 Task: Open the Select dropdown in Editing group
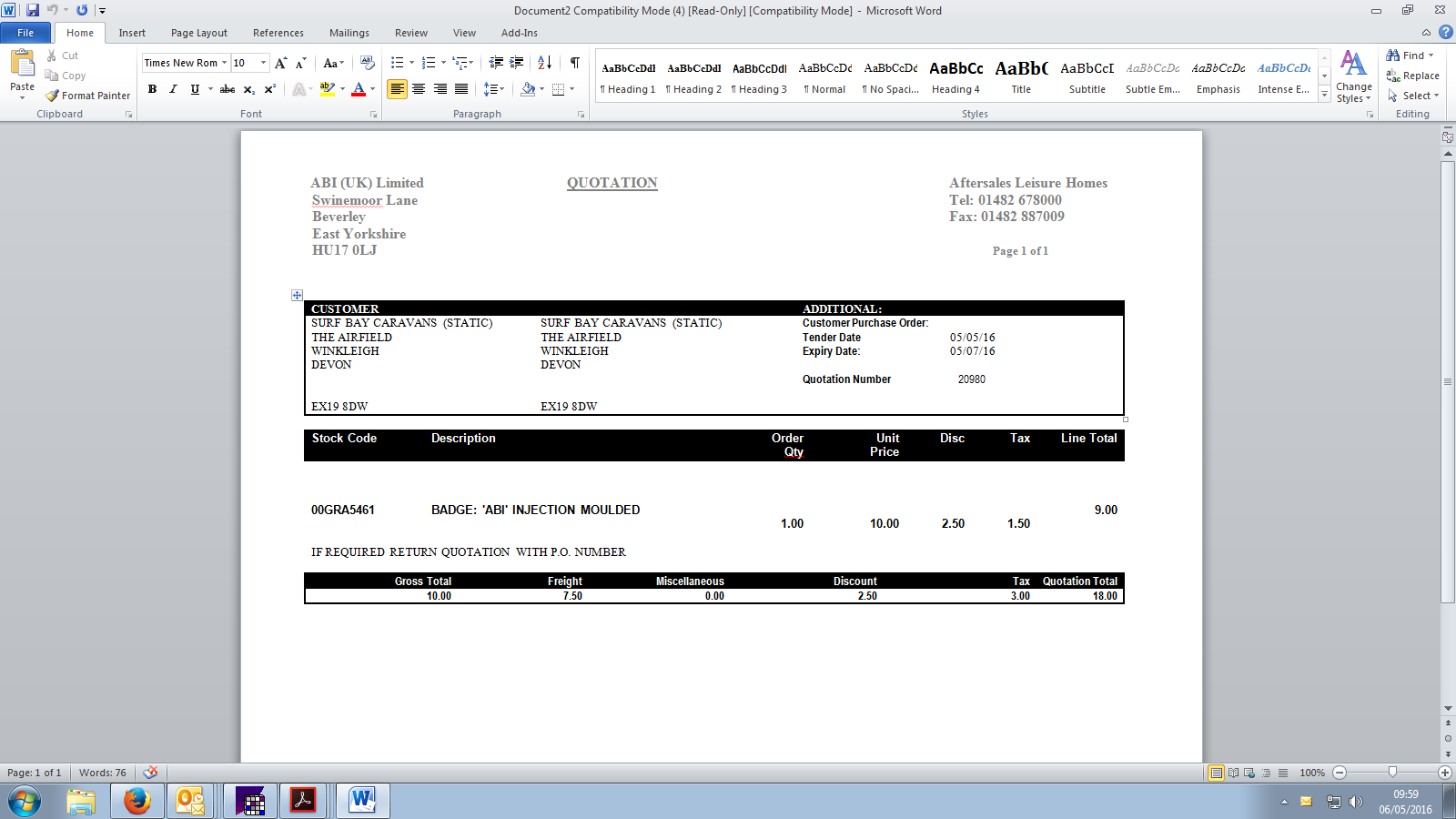coord(1413,96)
